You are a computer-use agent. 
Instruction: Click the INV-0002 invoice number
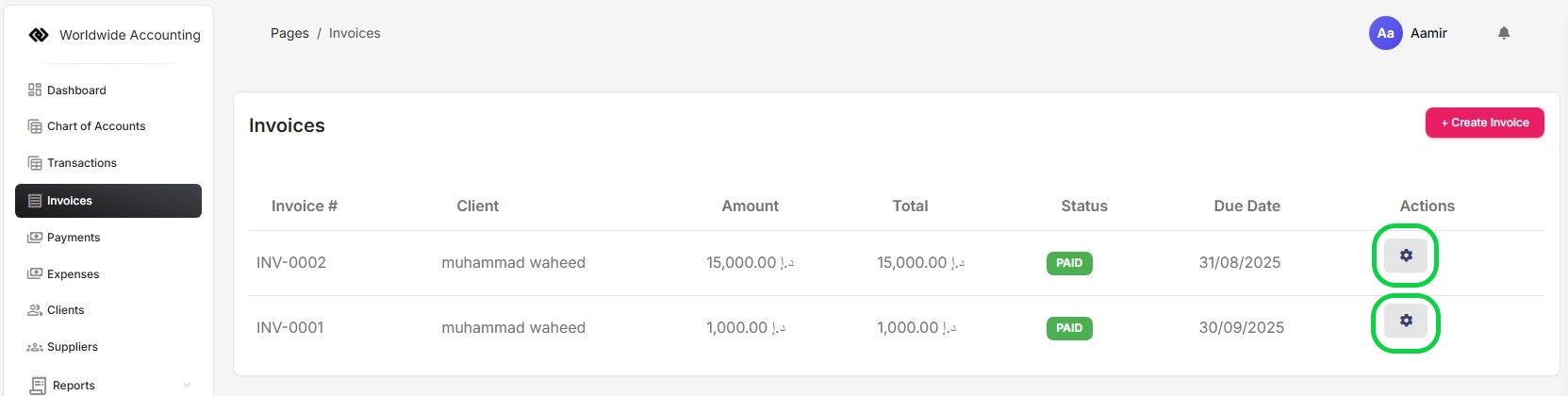pyautogui.click(x=291, y=263)
